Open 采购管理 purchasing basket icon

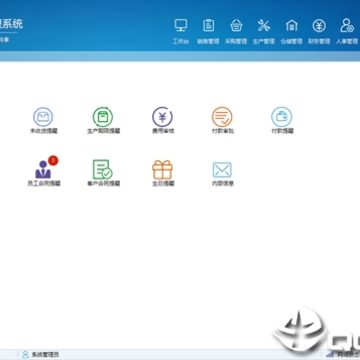pyautogui.click(x=236, y=25)
